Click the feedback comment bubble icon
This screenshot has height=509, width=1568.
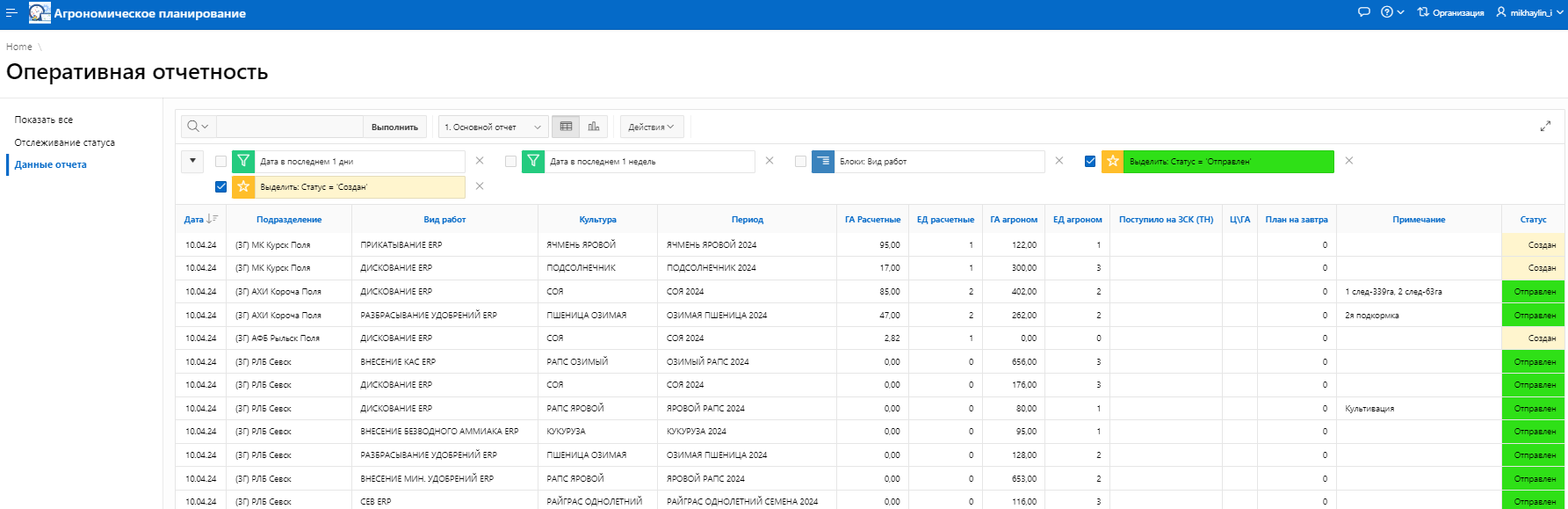[1363, 12]
